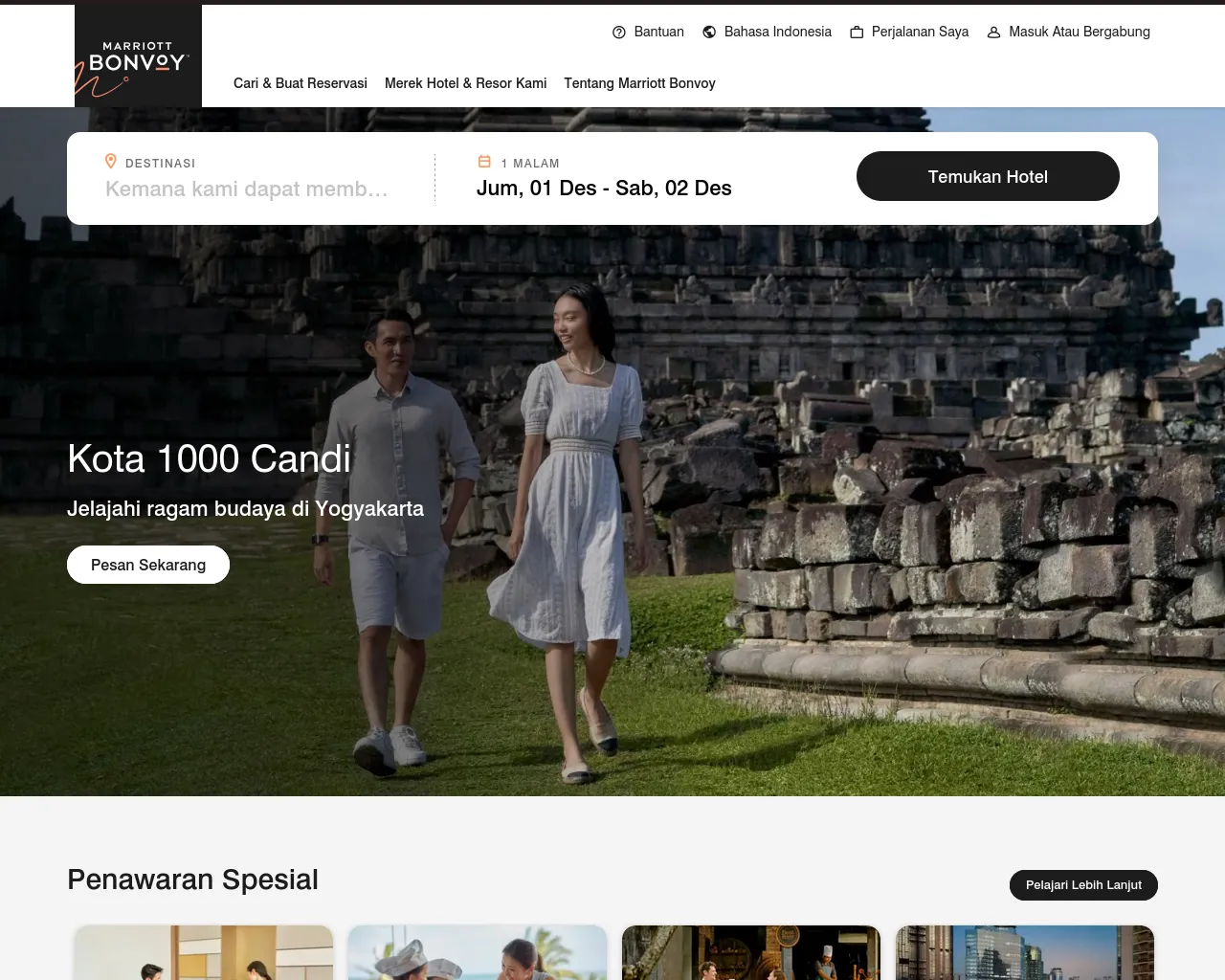
Task: Open the date picker showing Jum, 01 Des
Action: point(604,189)
